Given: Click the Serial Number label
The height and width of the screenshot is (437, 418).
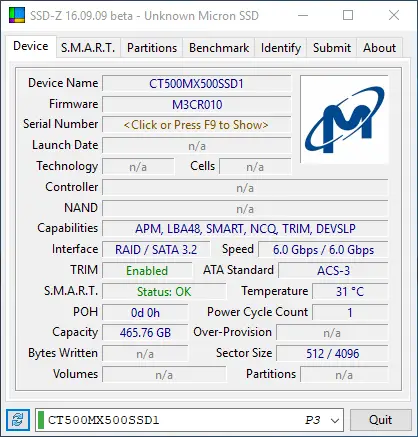Looking at the screenshot, I should point(61,124).
